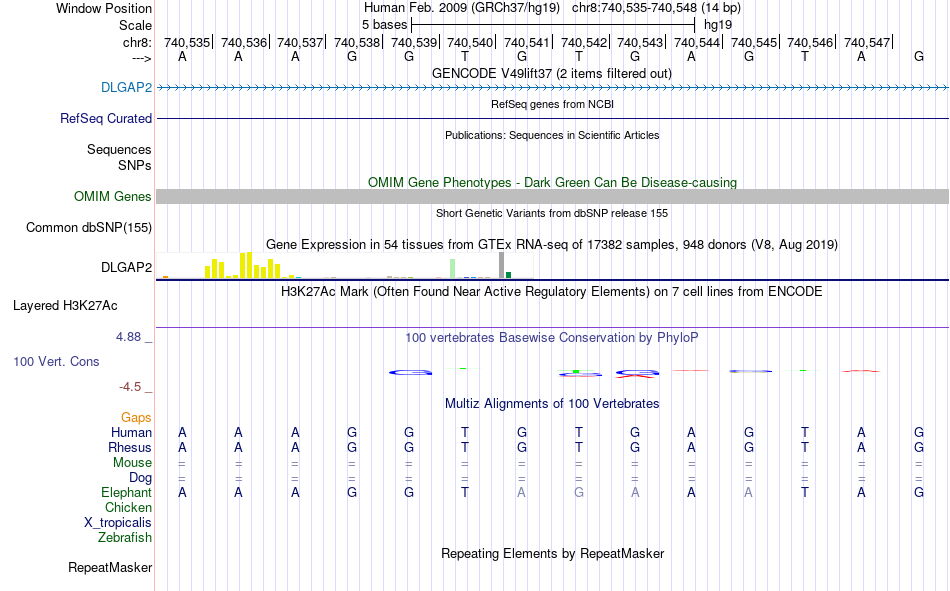The height and width of the screenshot is (591, 950).
Task: Click the 'Human Feb. 2009 (GRCh37/hg19)' title
Action: tap(464, 8)
